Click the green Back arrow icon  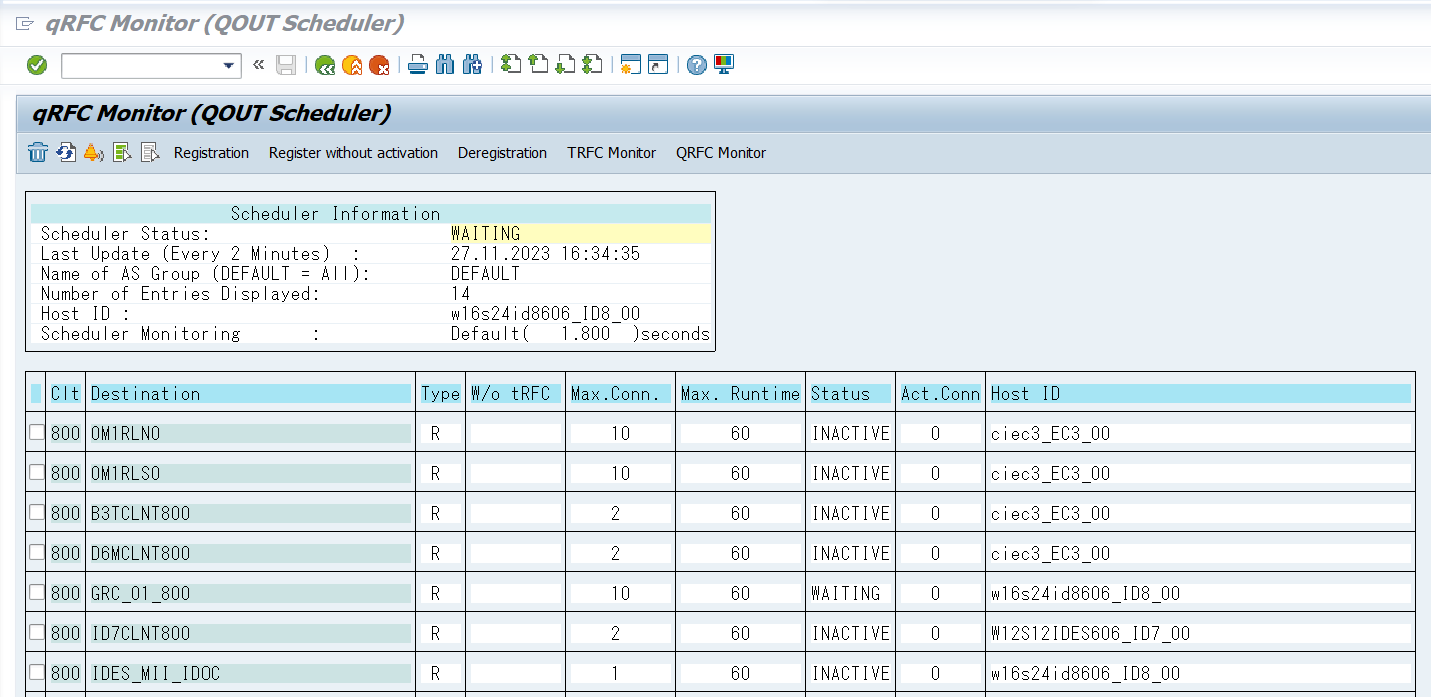point(324,65)
